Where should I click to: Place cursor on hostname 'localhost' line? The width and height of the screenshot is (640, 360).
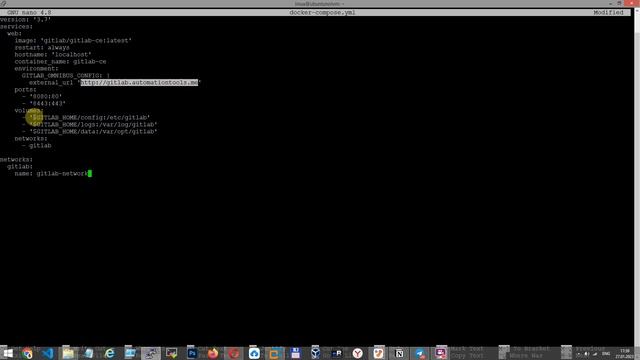coord(53,54)
